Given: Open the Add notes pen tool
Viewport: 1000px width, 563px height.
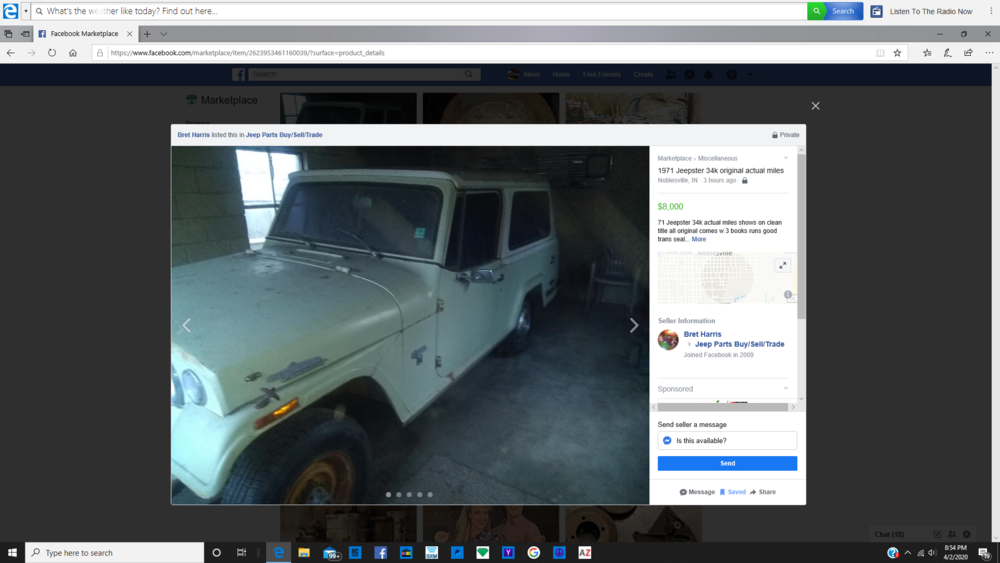Looking at the screenshot, I should [x=948, y=53].
